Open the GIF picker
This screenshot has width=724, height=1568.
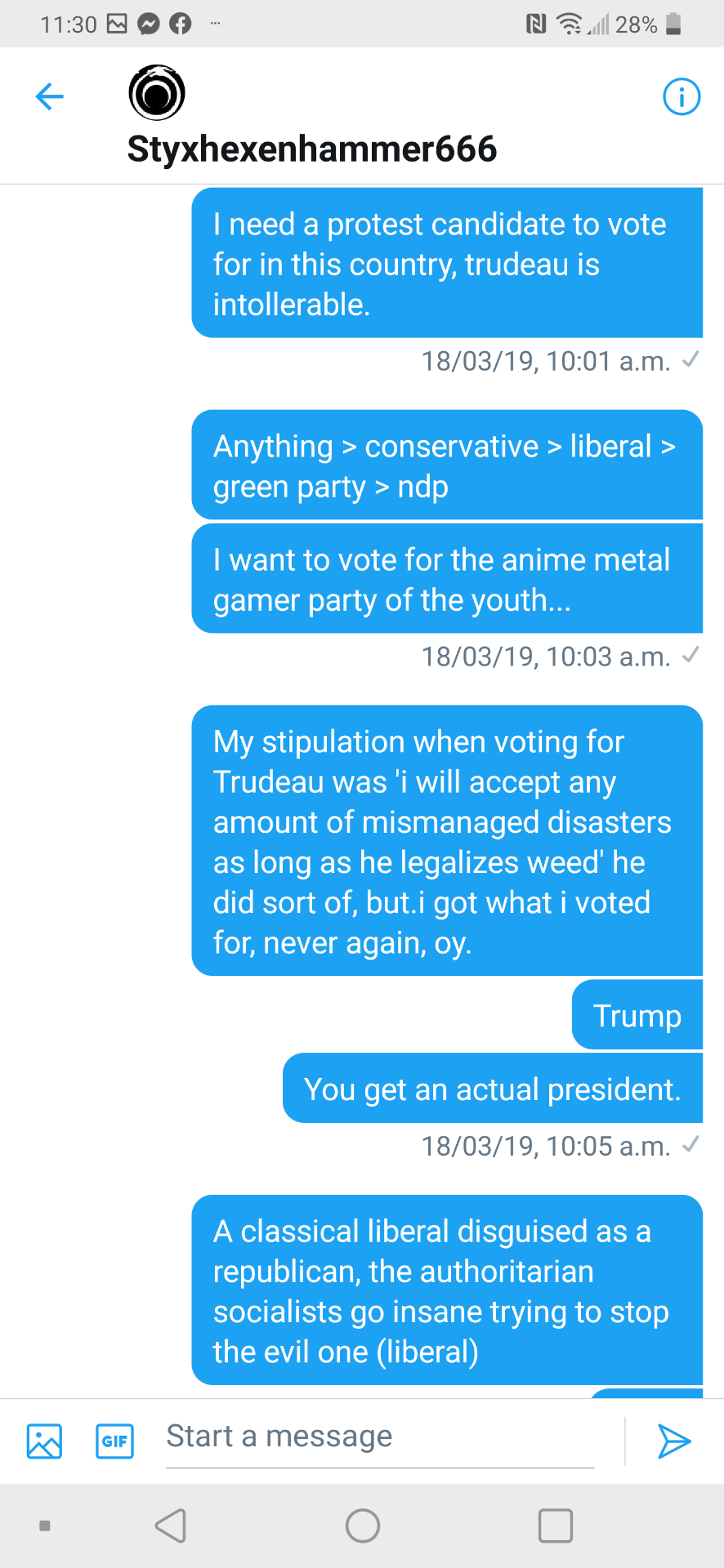tap(114, 1441)
